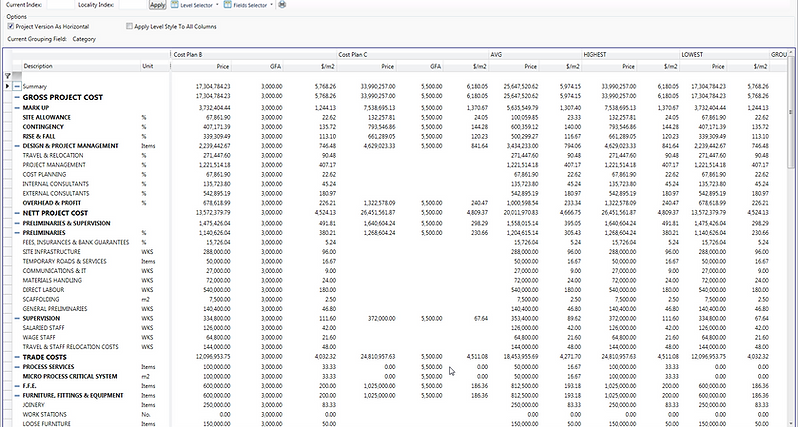Click the LOWEST band header

point(725,54)
